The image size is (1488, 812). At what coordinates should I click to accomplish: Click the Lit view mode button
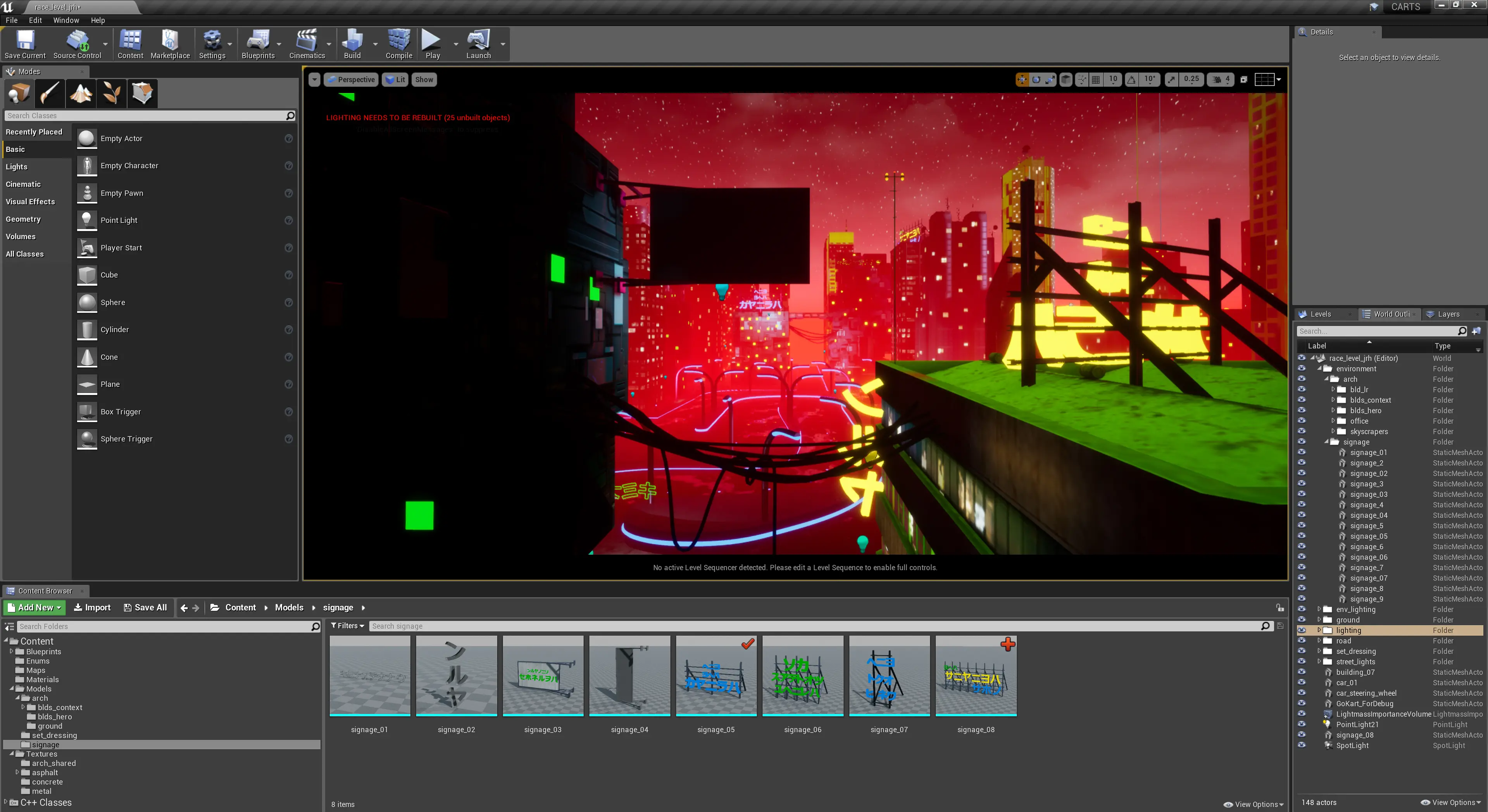(396, 80)
